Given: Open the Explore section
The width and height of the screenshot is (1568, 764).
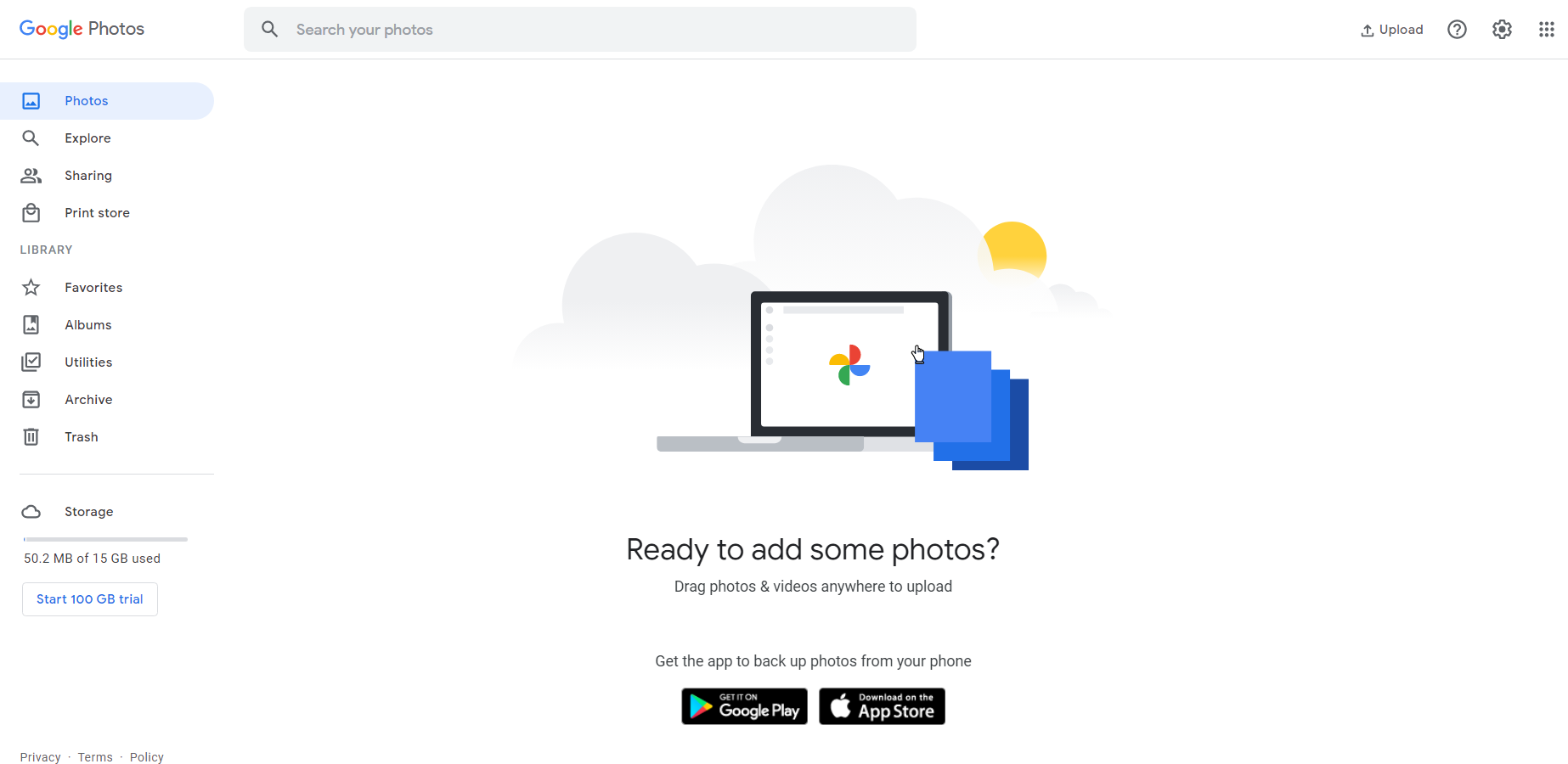Looking at the screenshot, I should 107,138.
